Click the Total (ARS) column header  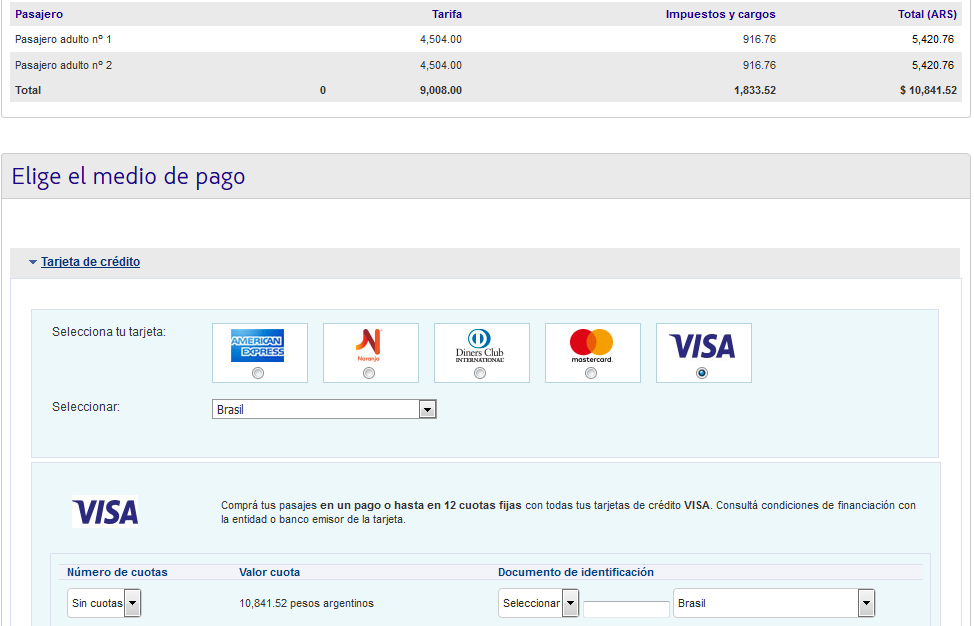tap(927, 14)
